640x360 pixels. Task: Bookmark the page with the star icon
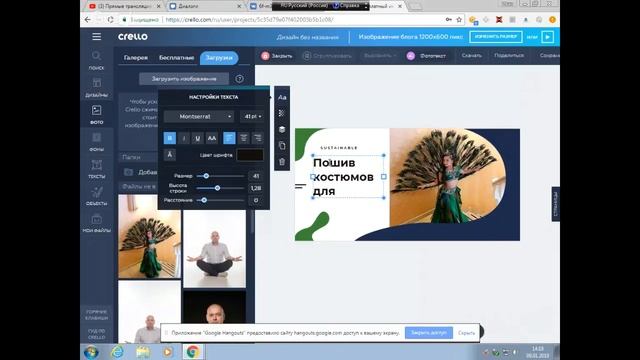coord(459,20)
